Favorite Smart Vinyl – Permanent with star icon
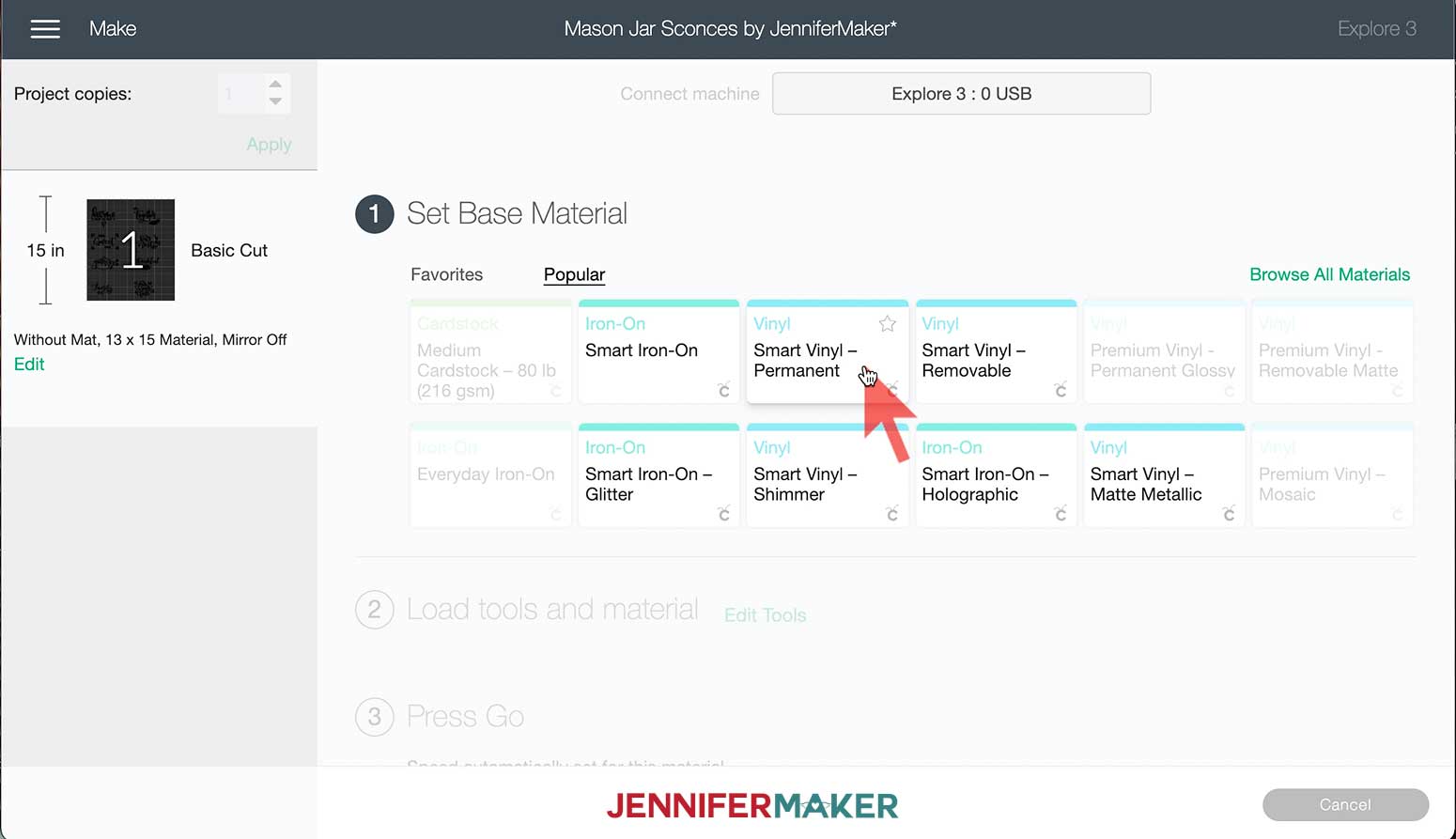Screen dimensions: 1456x839 click(887, 324)
